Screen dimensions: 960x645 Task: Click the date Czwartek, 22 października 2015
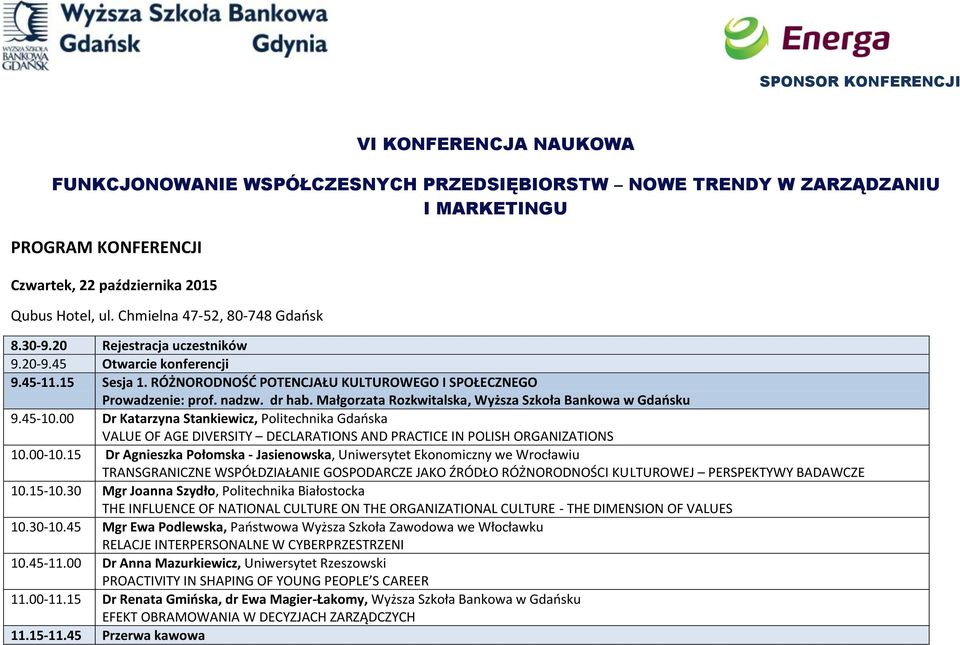pyautogui.click(x=114, y=285)
